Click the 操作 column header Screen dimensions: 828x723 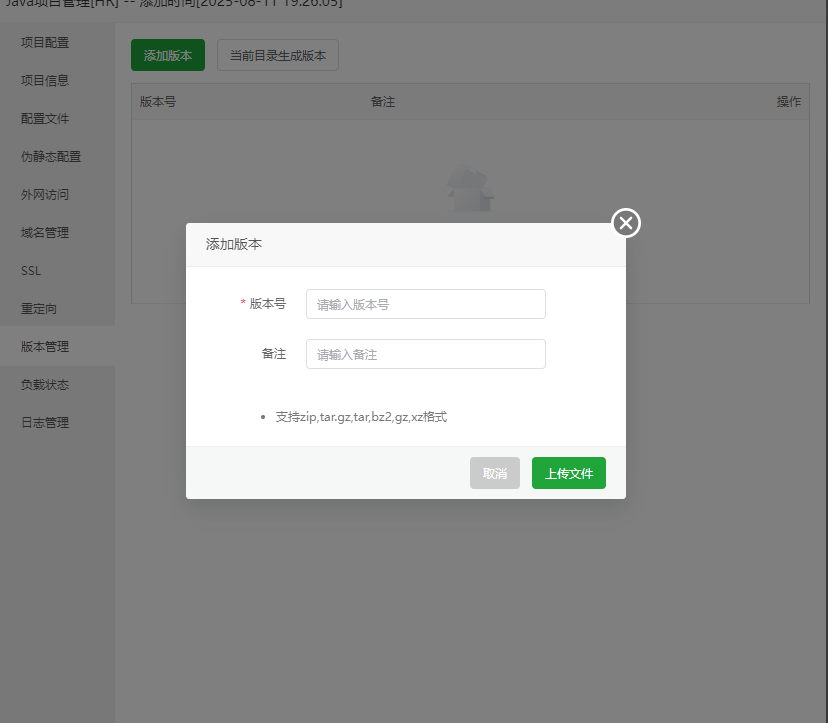coord(788,102)
